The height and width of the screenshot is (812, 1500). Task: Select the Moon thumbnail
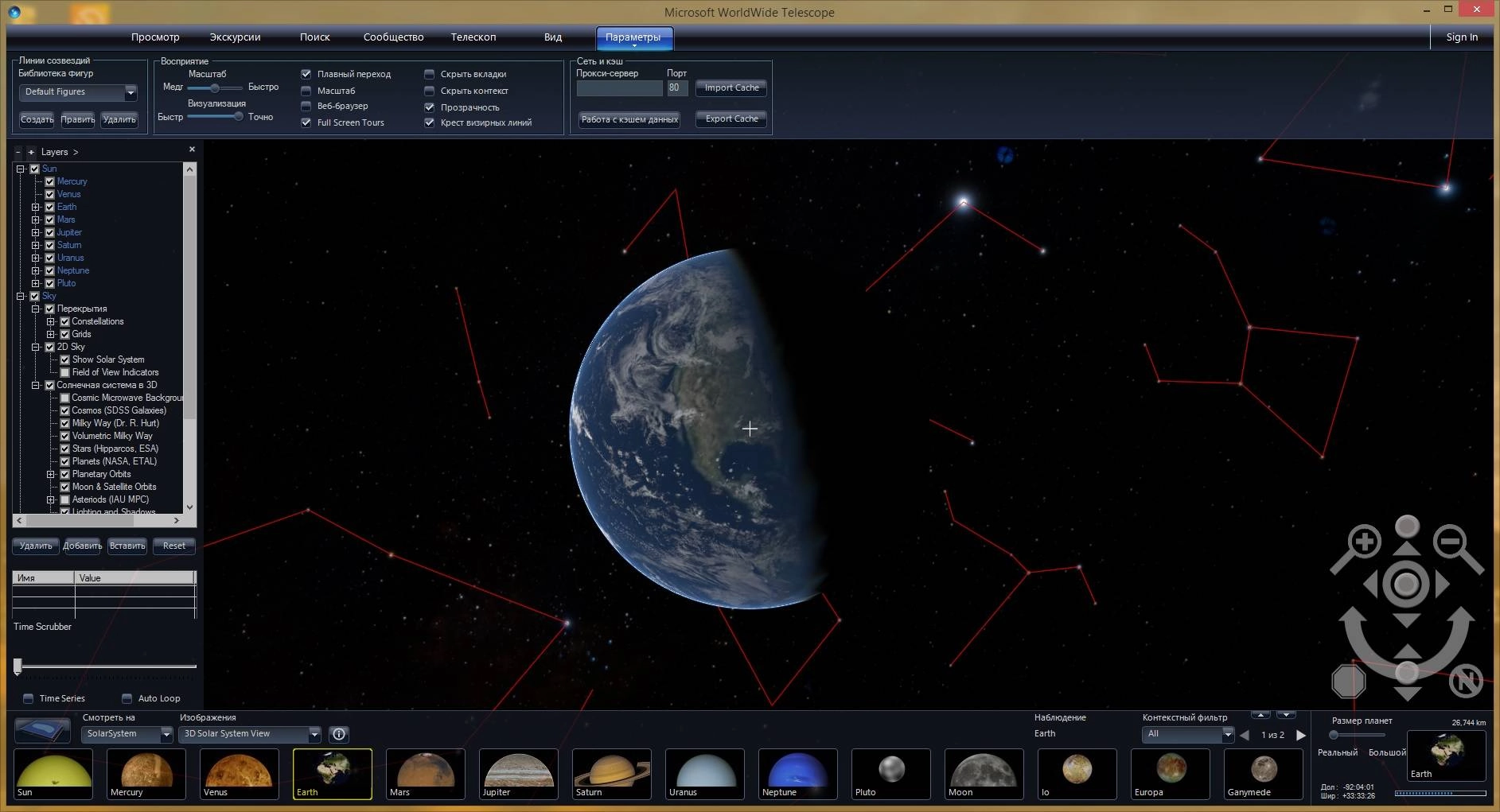(x=984, y=774)
